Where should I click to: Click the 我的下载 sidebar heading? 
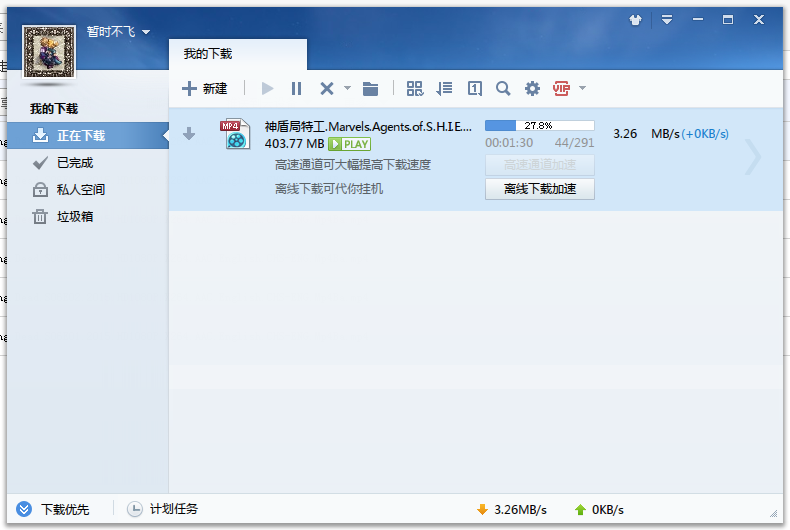[x=54, y=109]
